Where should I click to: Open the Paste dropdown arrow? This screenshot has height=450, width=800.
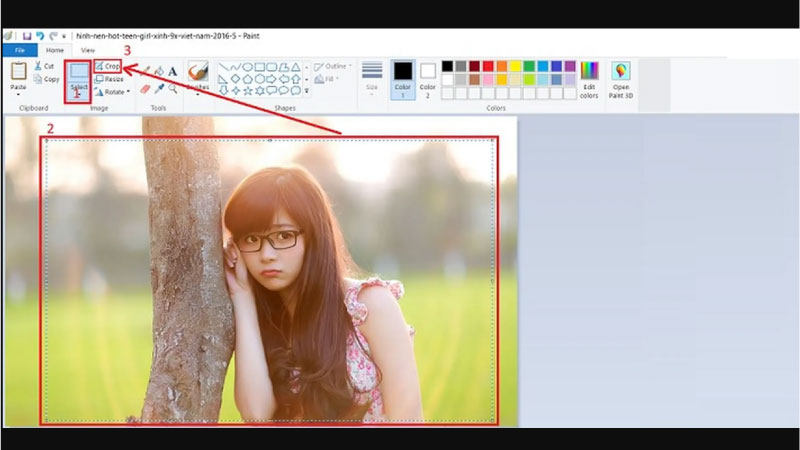point(18,95)
